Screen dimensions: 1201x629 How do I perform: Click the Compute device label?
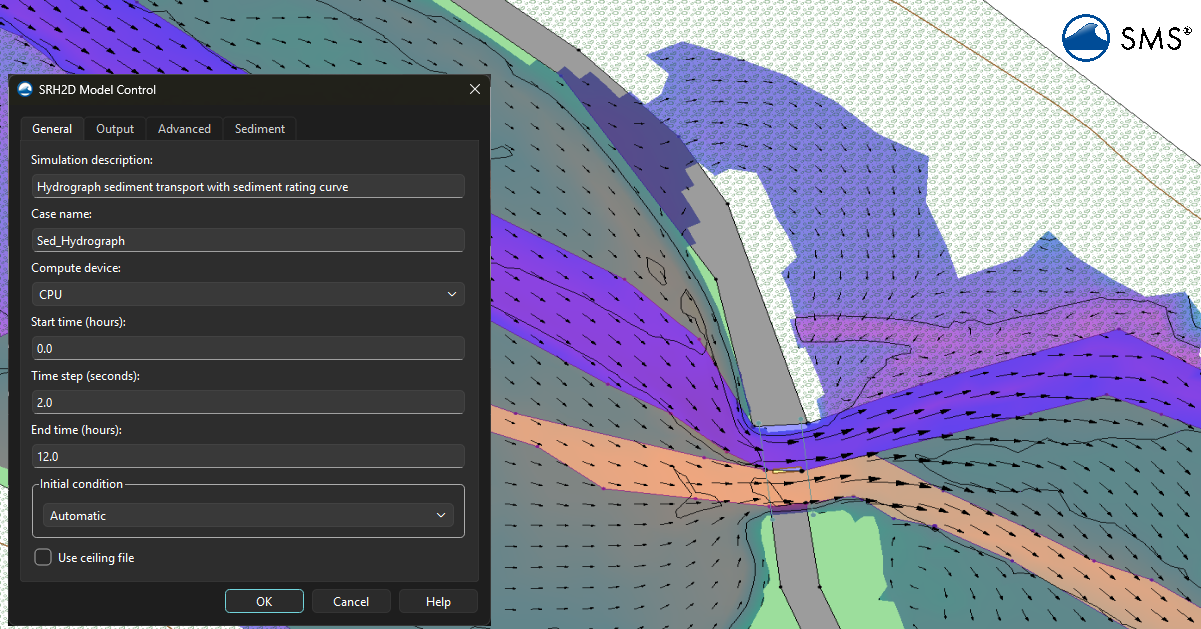[x=77, y=268]
